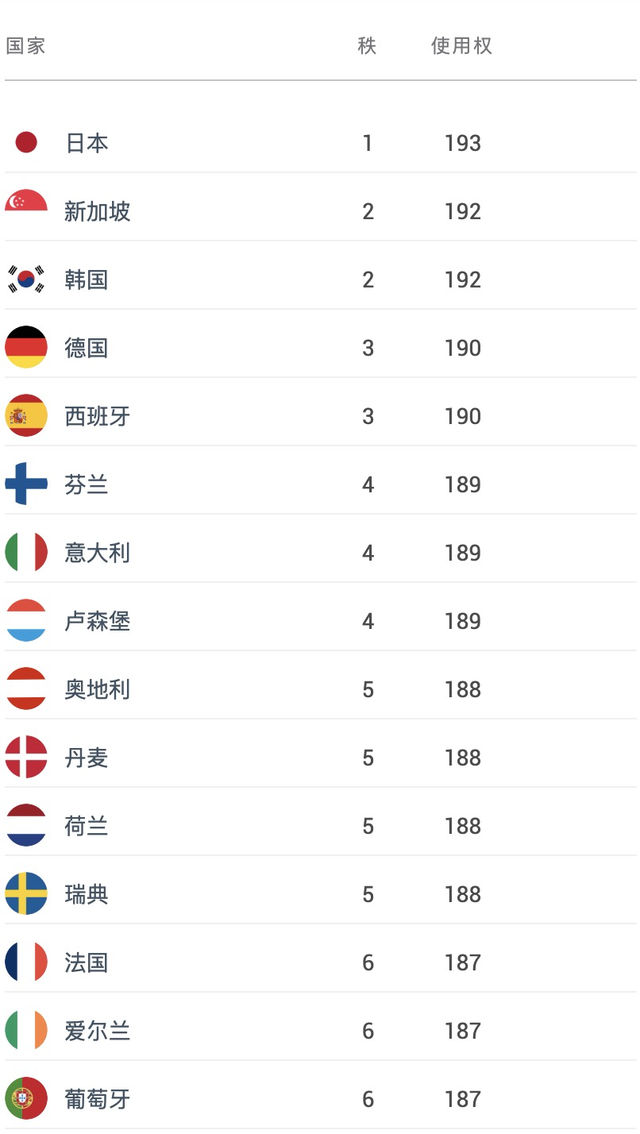Click the Portugal flag icon
640x1134 pixels.
point(26,1099)
